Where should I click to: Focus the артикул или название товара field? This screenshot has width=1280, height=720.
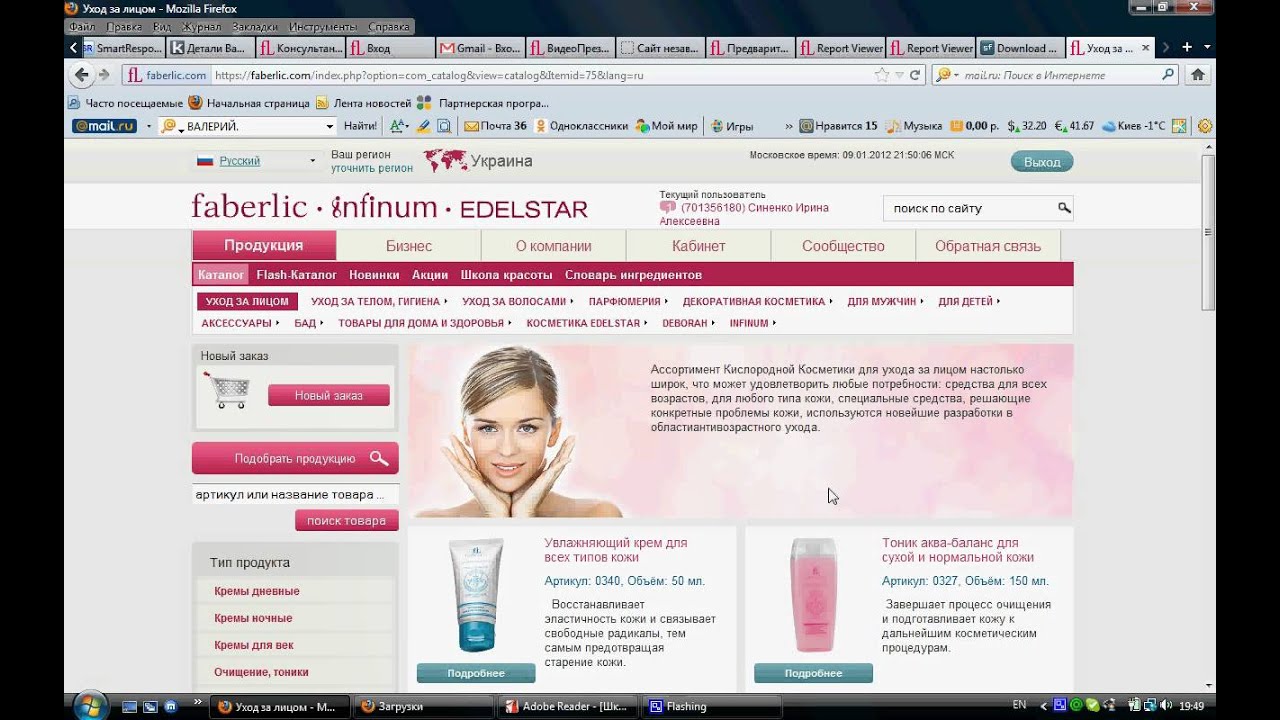(x=295, y=494)
